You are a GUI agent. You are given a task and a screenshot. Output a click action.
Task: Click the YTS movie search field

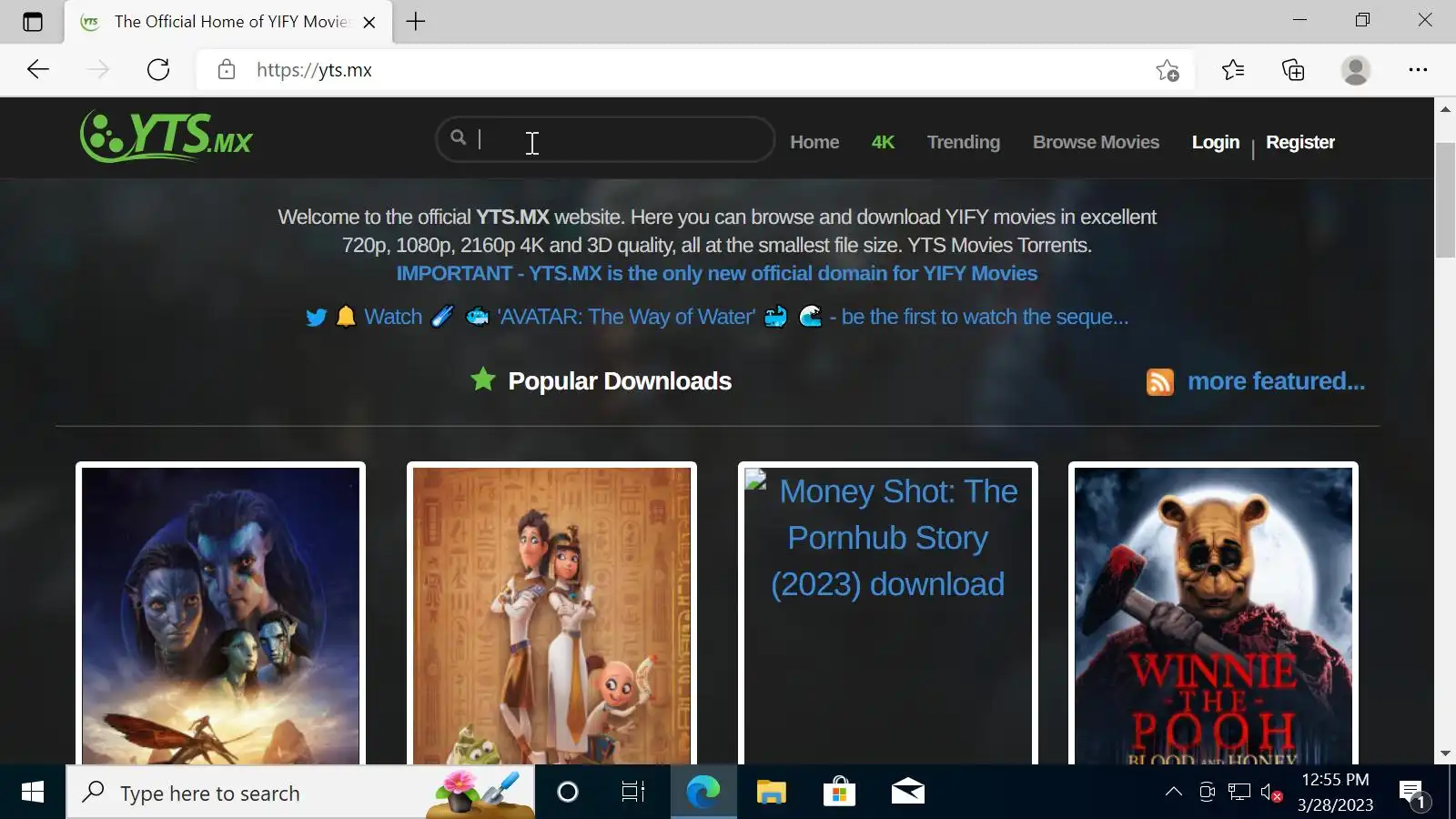coord(605,139)
